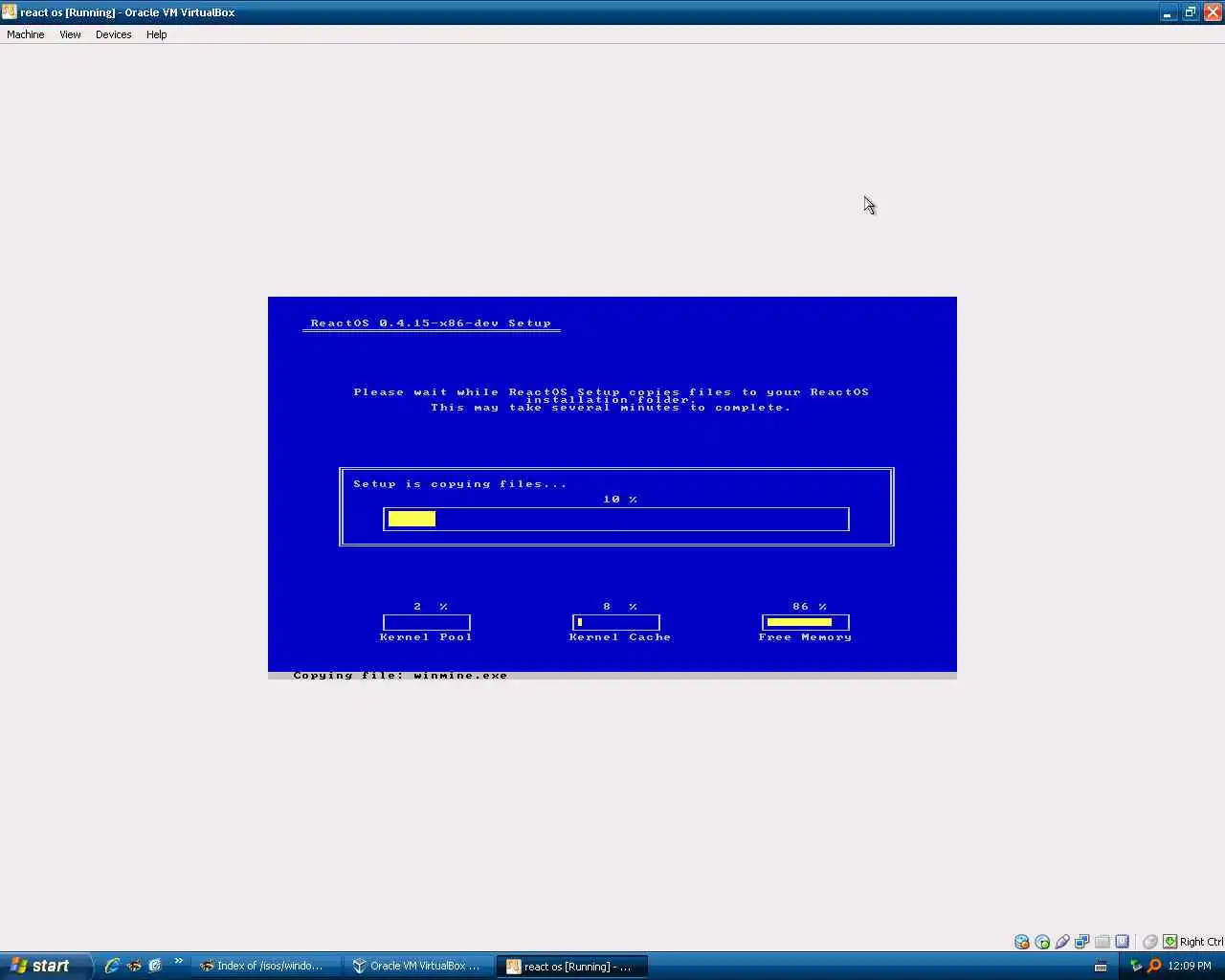The image size is (1225, 980).
Task: Open the Devices menu
Action: (x=113, y=34)
